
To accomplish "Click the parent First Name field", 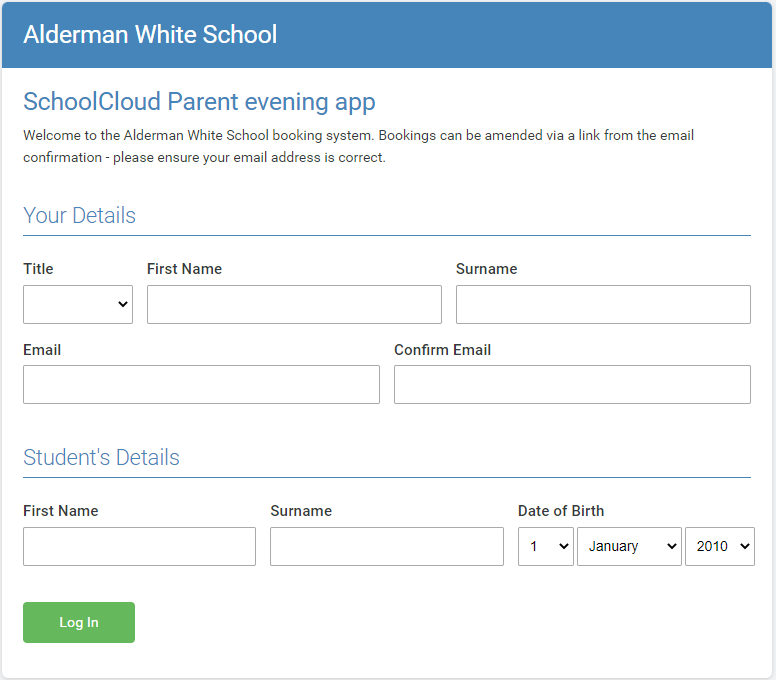I will click(x=294, y=304).
